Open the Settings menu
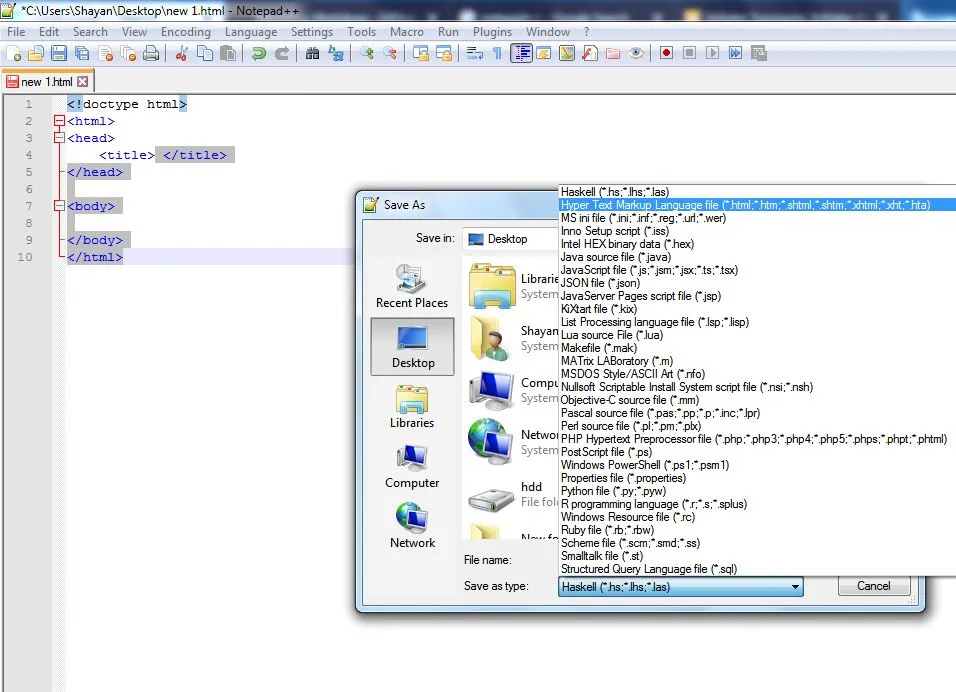 coord(312,32)
